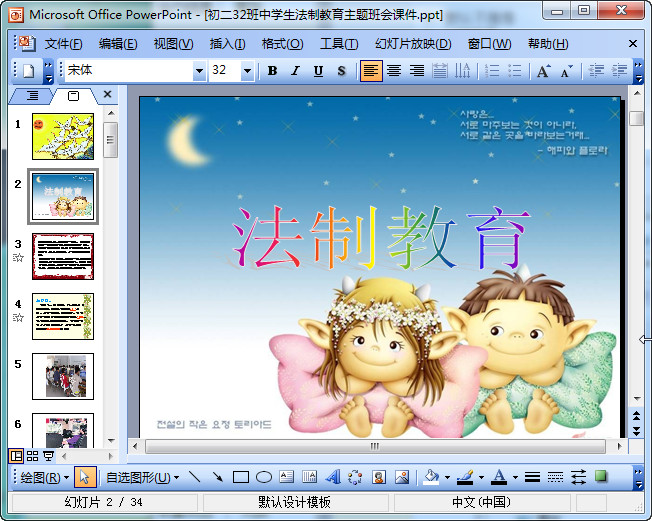Viewport: 652px width, 521px height.
Task: Open the 插入(I) menu
Action: 227,44
